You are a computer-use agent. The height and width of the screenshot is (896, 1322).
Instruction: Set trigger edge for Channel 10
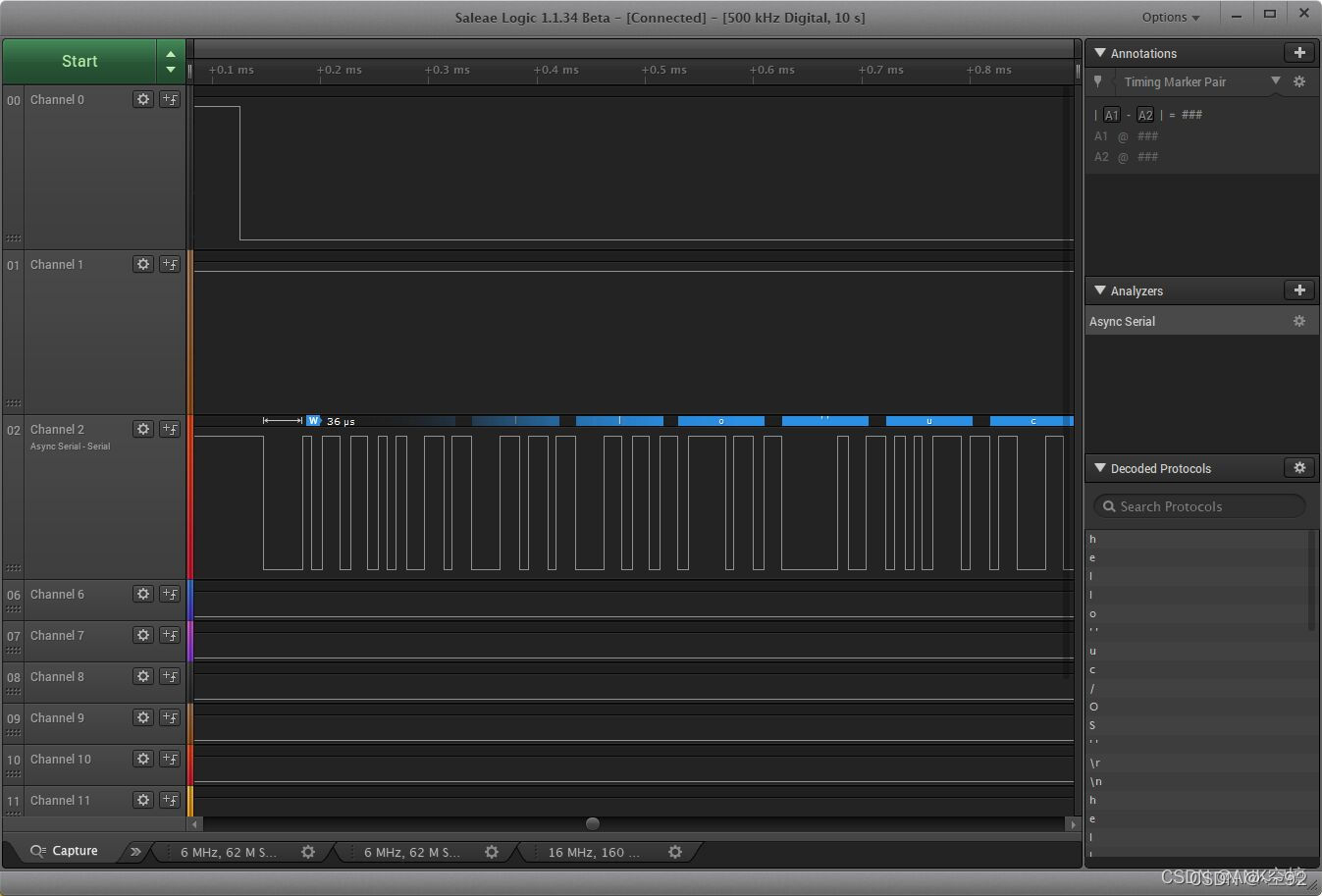[x=170, y=759]
